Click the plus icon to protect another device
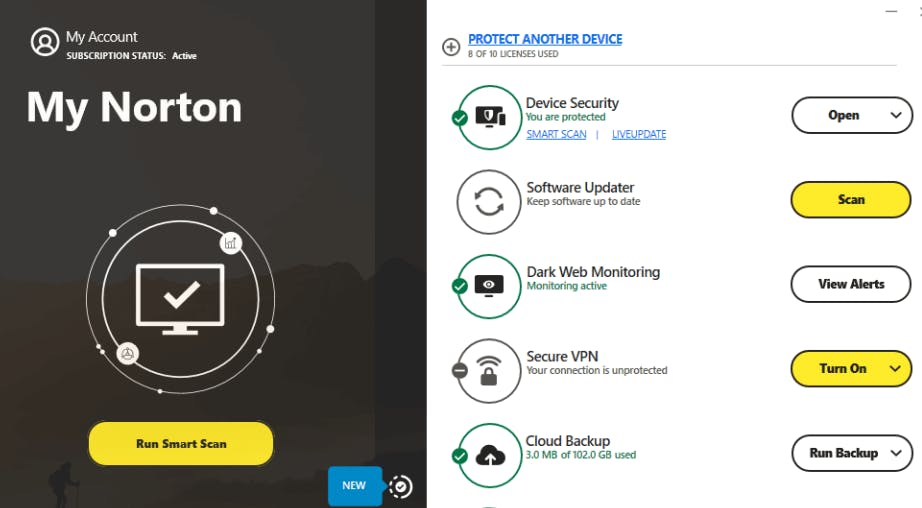Screen dimensions: 922x508 click(451, 46)
